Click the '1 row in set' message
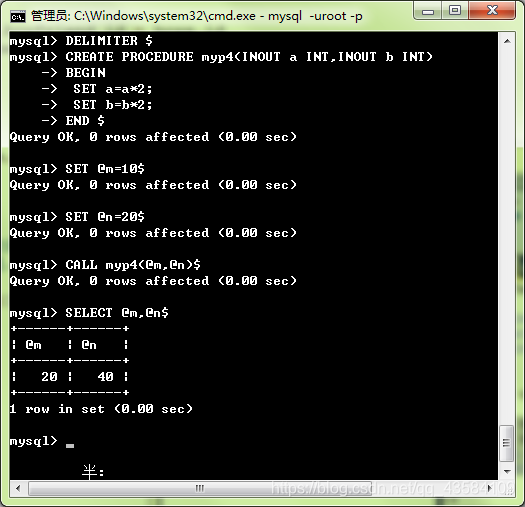 (x=101, y=409)
